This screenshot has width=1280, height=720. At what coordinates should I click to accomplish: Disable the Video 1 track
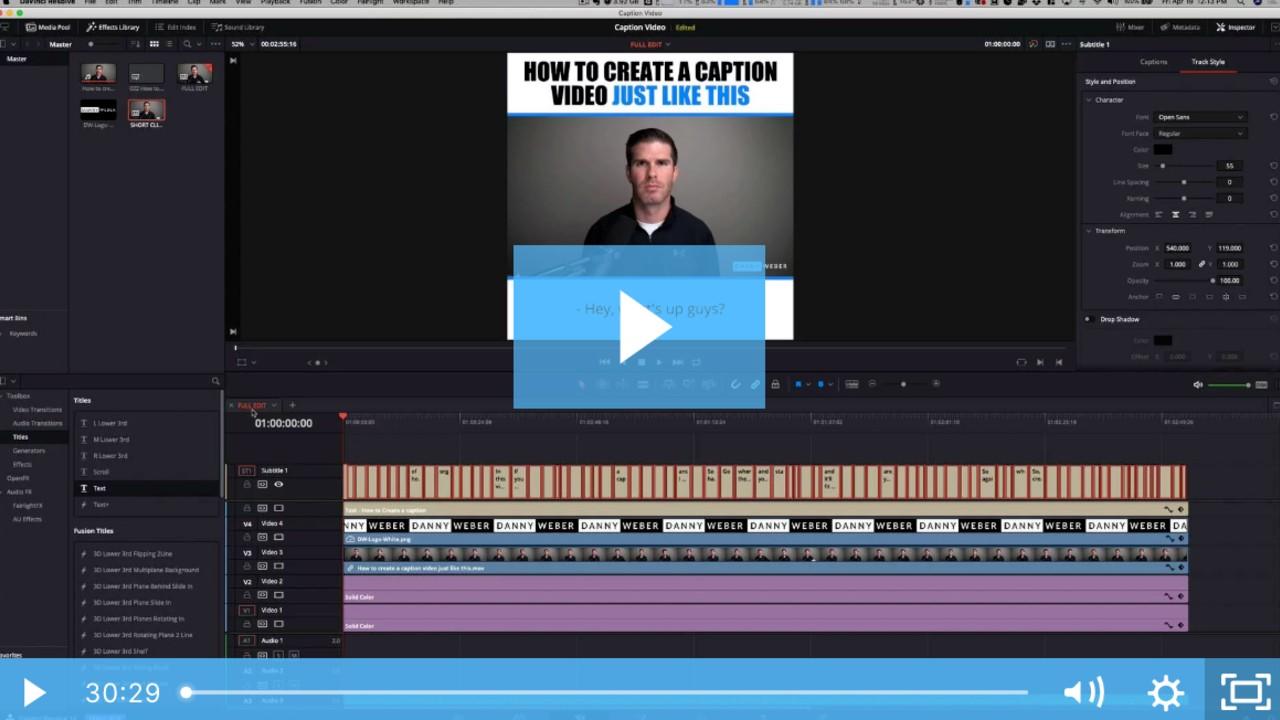[279, 624]
